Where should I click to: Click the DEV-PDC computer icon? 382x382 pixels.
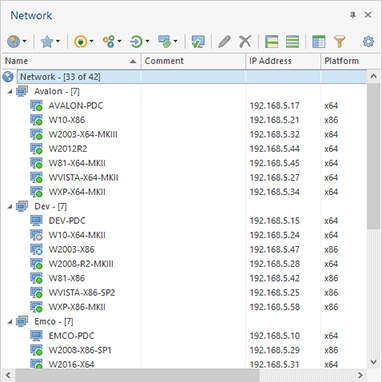tap(36, 220)
